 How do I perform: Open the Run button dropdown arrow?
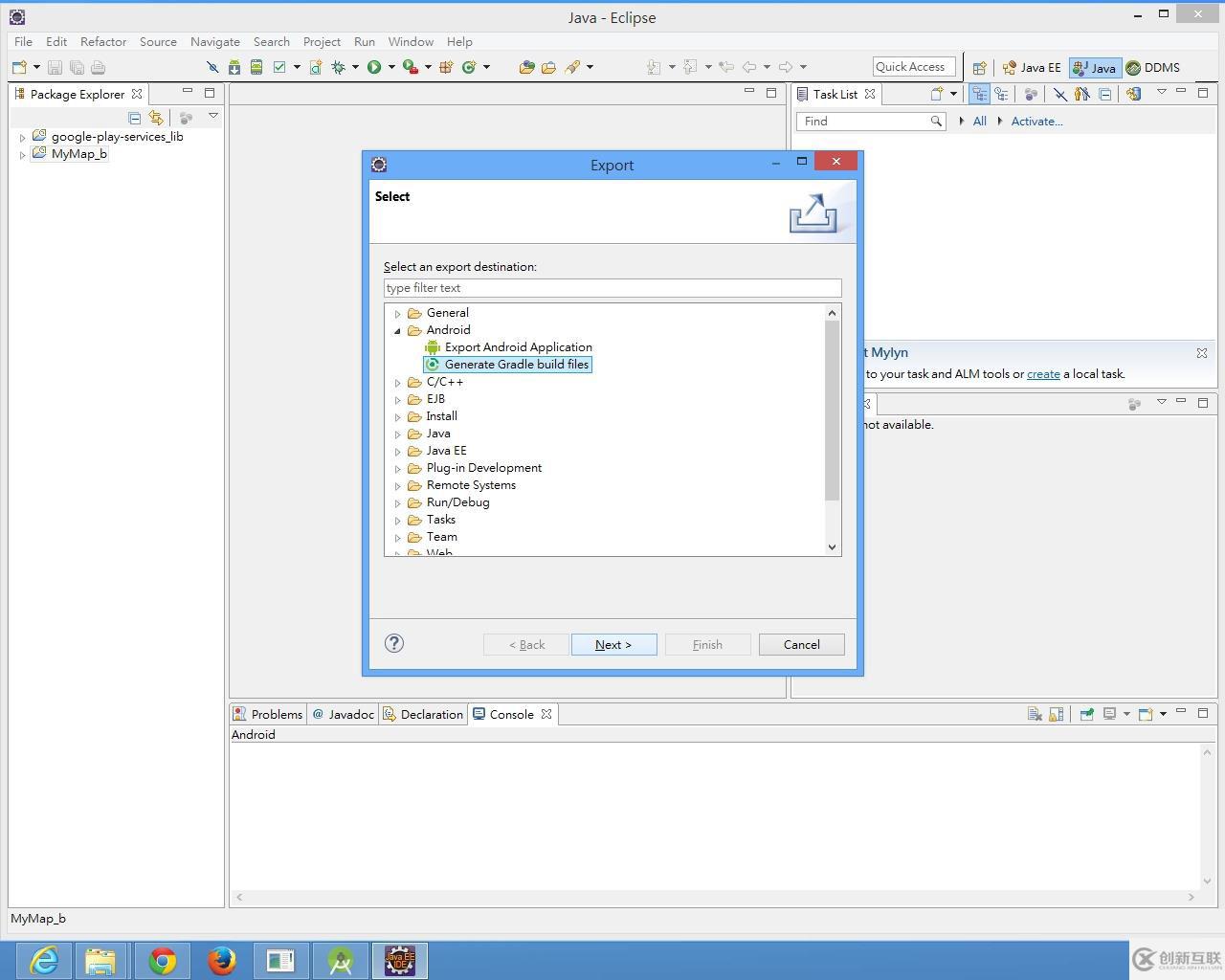pyautogui.click(x=390, y=67)
